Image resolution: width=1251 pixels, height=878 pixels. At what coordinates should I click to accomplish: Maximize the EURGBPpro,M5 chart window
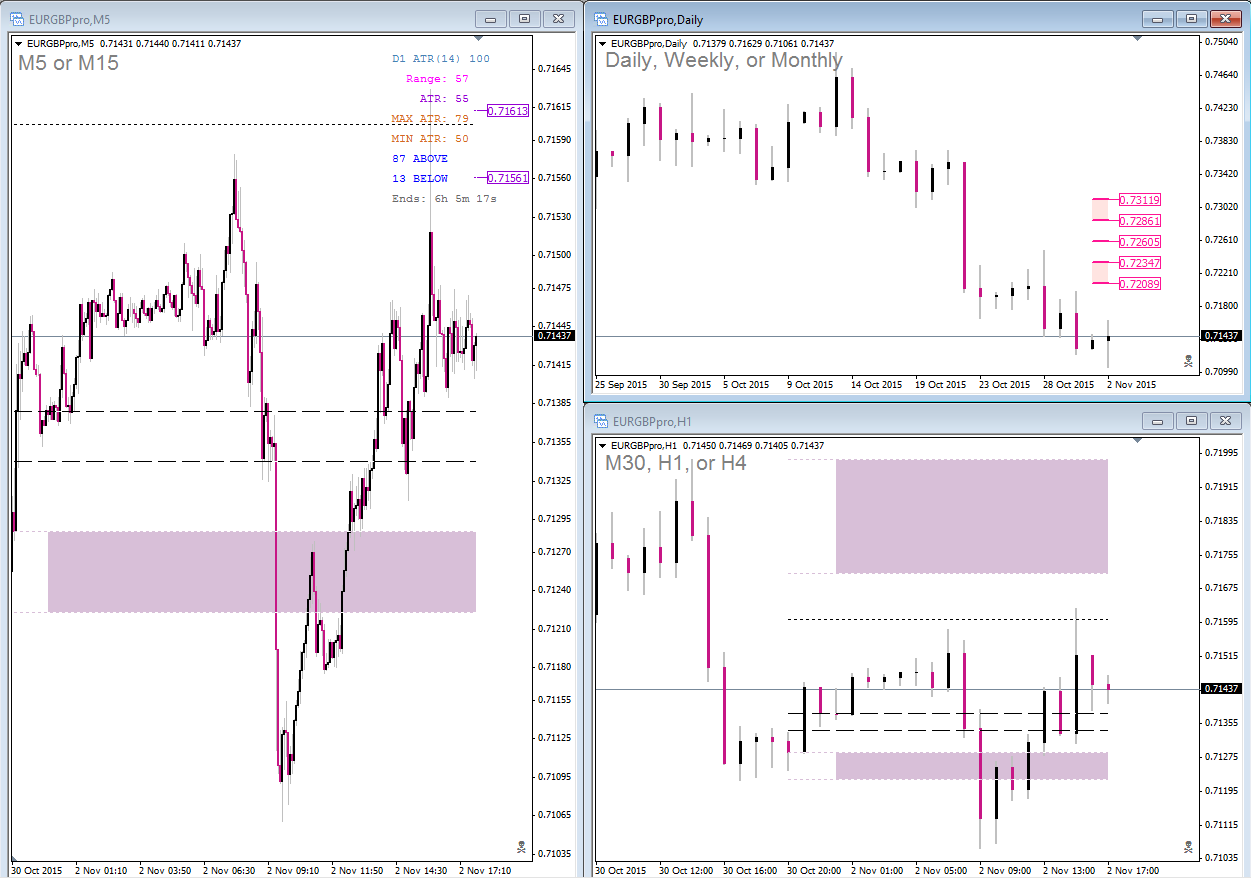pos(523,18)
